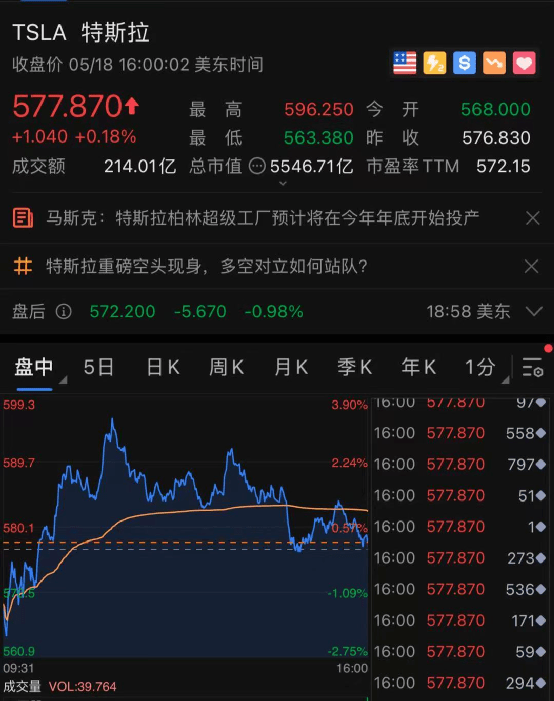The image size is (554, 701).
Task: Tap the 成交额 214.01亿 turnover value
Action: coord(140,166)
